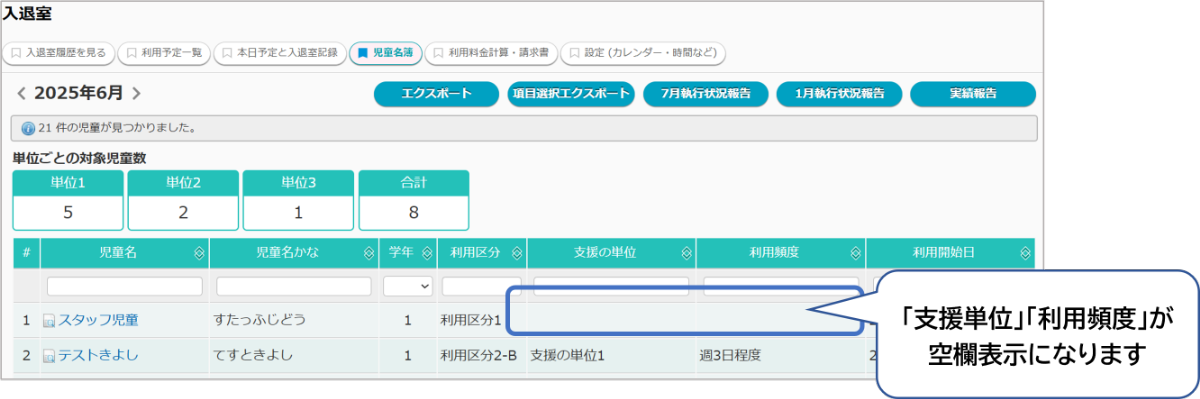The width and height of the screenshot is (1200, 399).
Task: Focus the 利用頻度 filter field
Action: (x=781, y=286)
